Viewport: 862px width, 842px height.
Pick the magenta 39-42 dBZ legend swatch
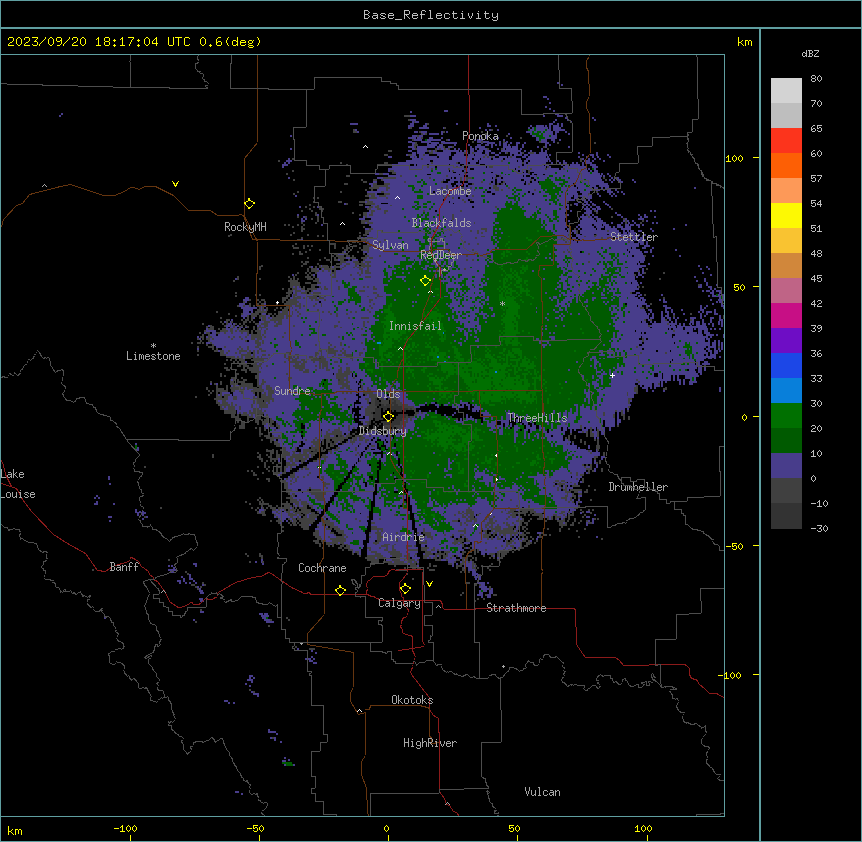coord(786,315)
